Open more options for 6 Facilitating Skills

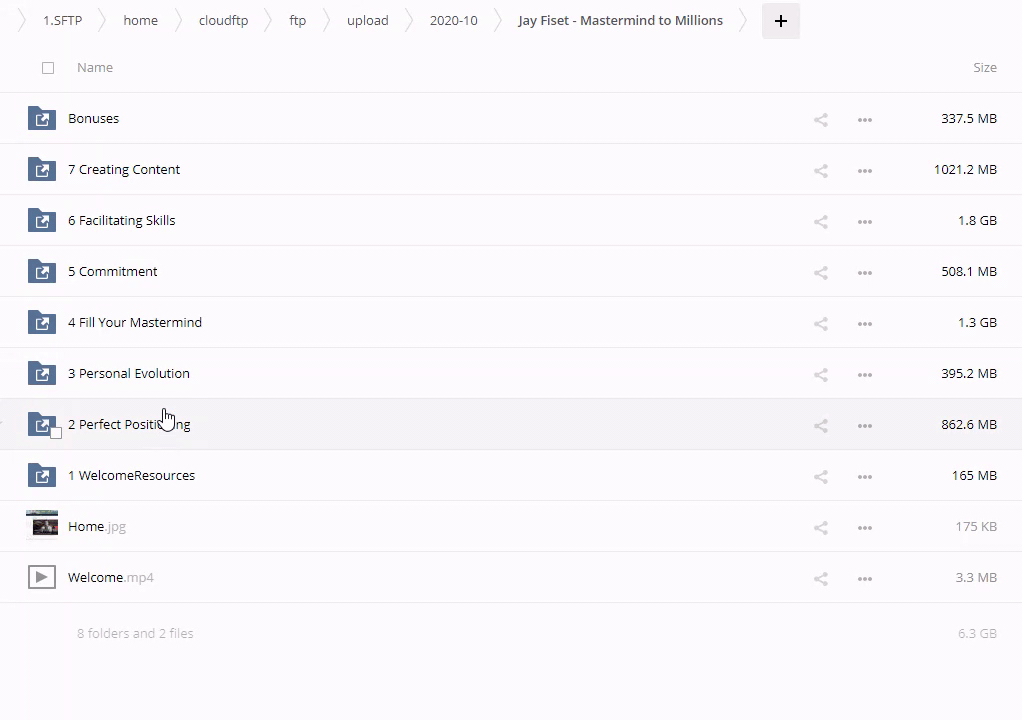[865, 222]
